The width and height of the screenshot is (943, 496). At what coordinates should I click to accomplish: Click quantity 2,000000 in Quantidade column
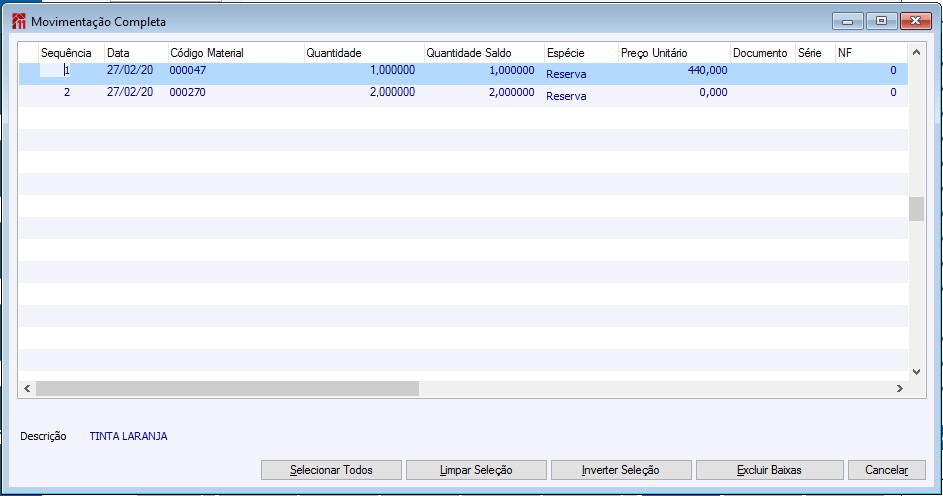point(392,93)
